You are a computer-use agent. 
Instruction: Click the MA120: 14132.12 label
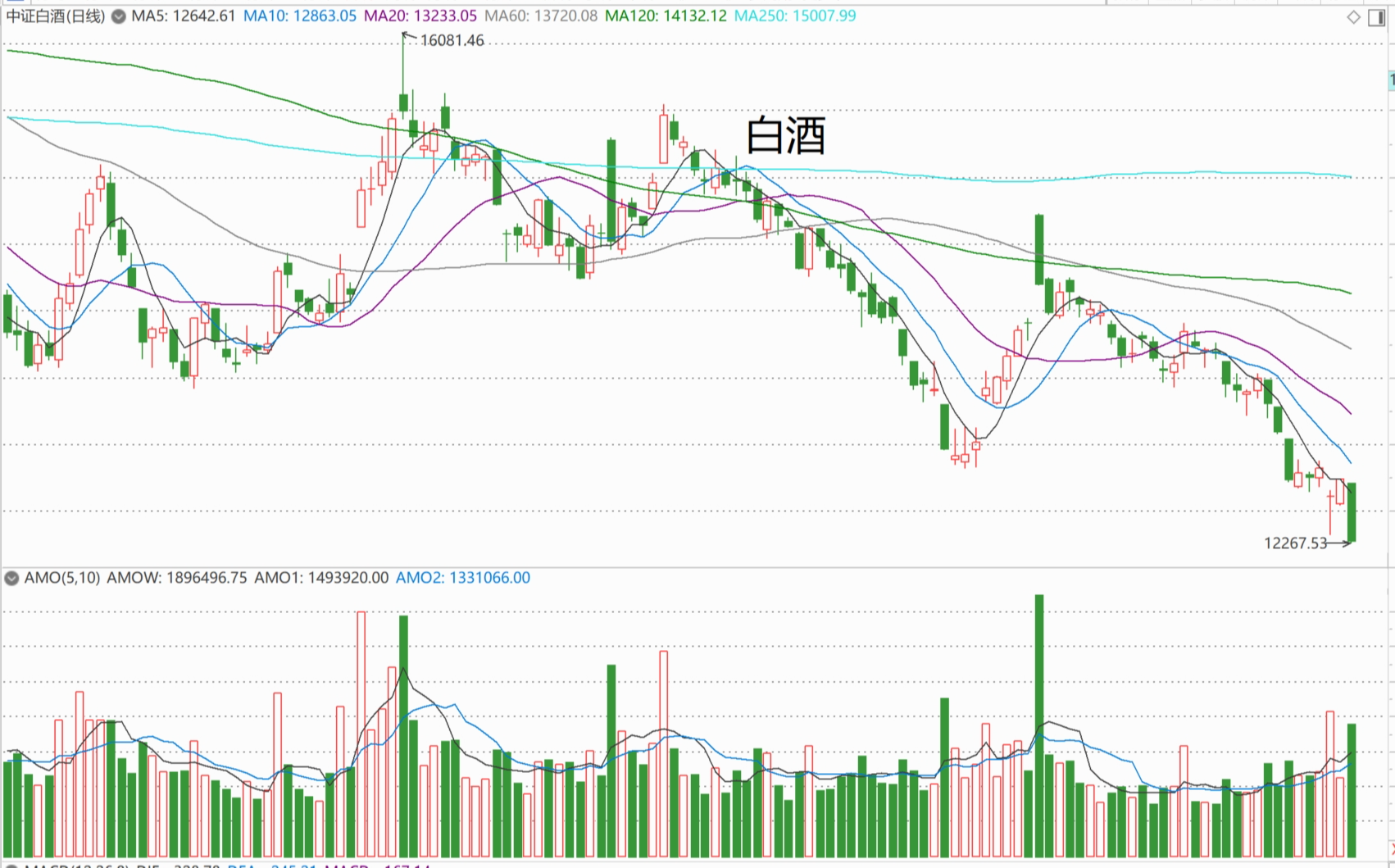(666, 16)
